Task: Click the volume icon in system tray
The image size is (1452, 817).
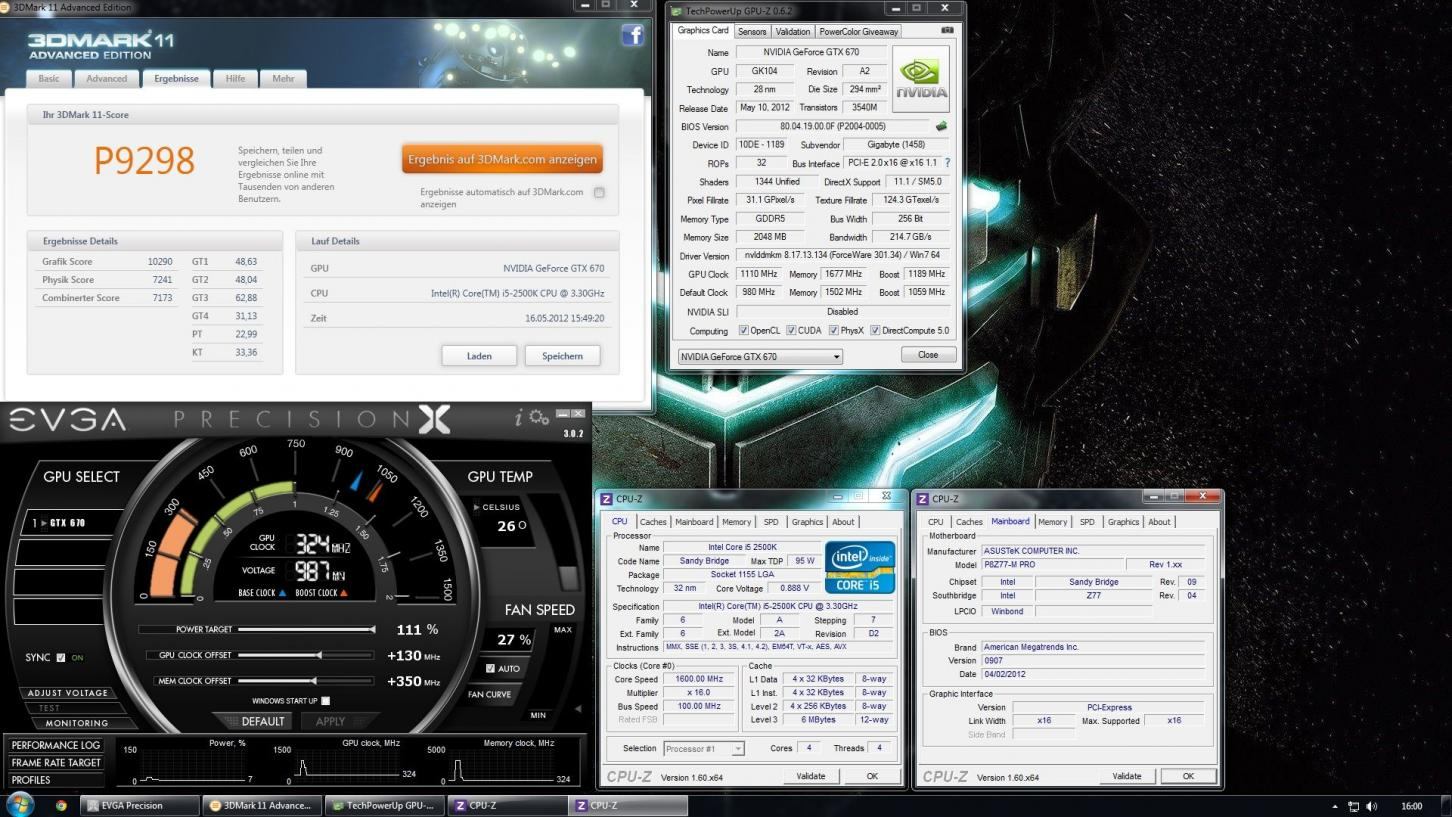Action: coord(1371,806)
